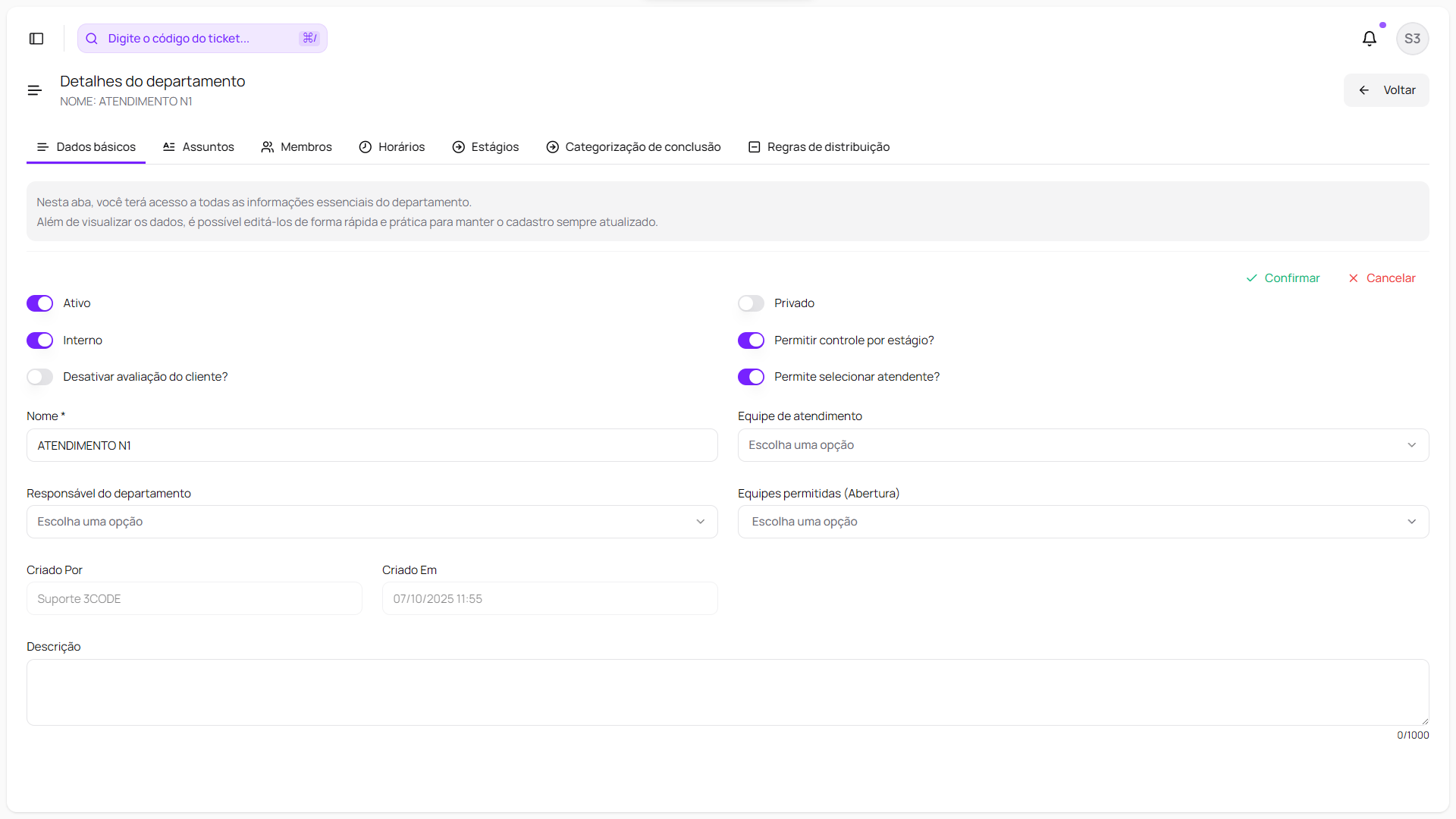Disable the Ativo toggle
Screen dimensions: 1456x819
pyautogui.click(x=40, y=303)
